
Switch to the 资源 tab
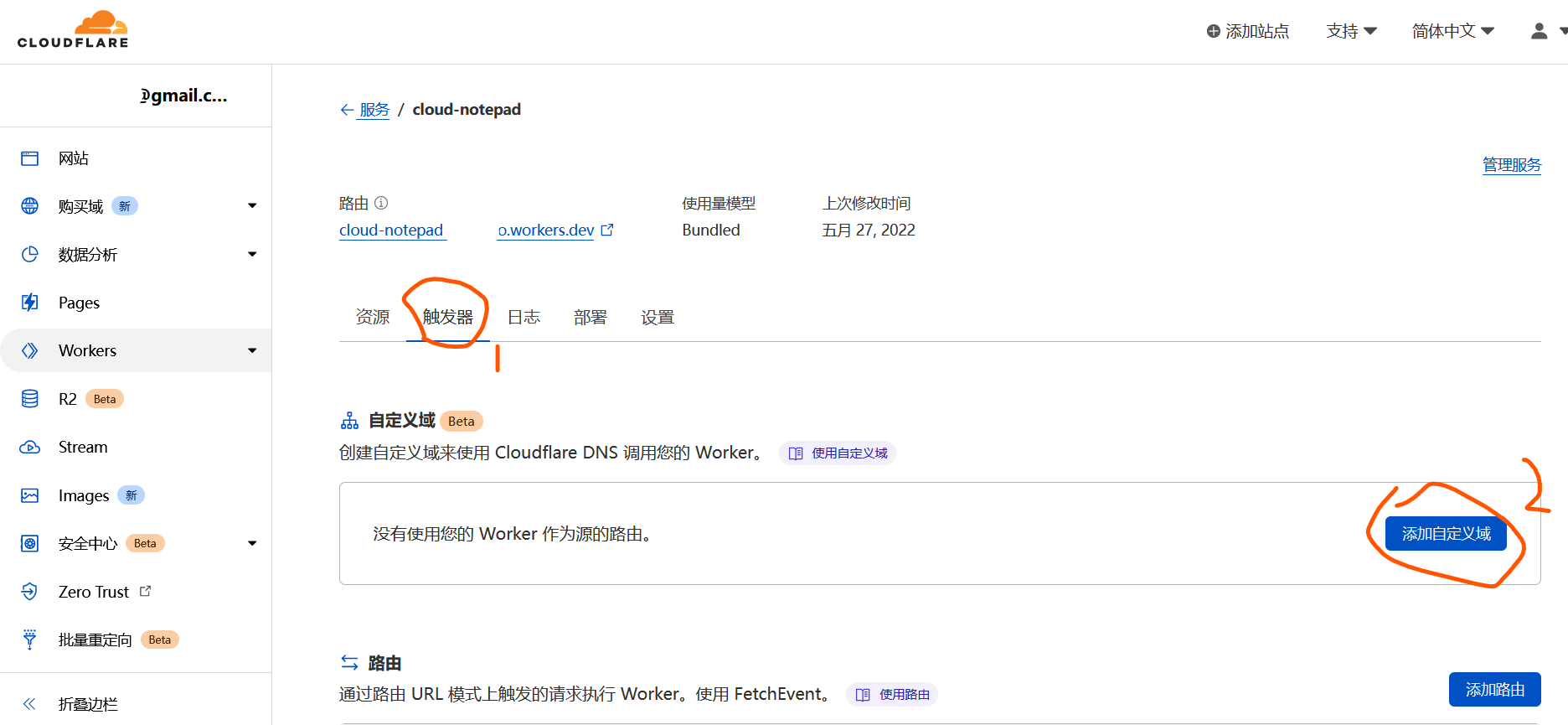click(373, 317)
